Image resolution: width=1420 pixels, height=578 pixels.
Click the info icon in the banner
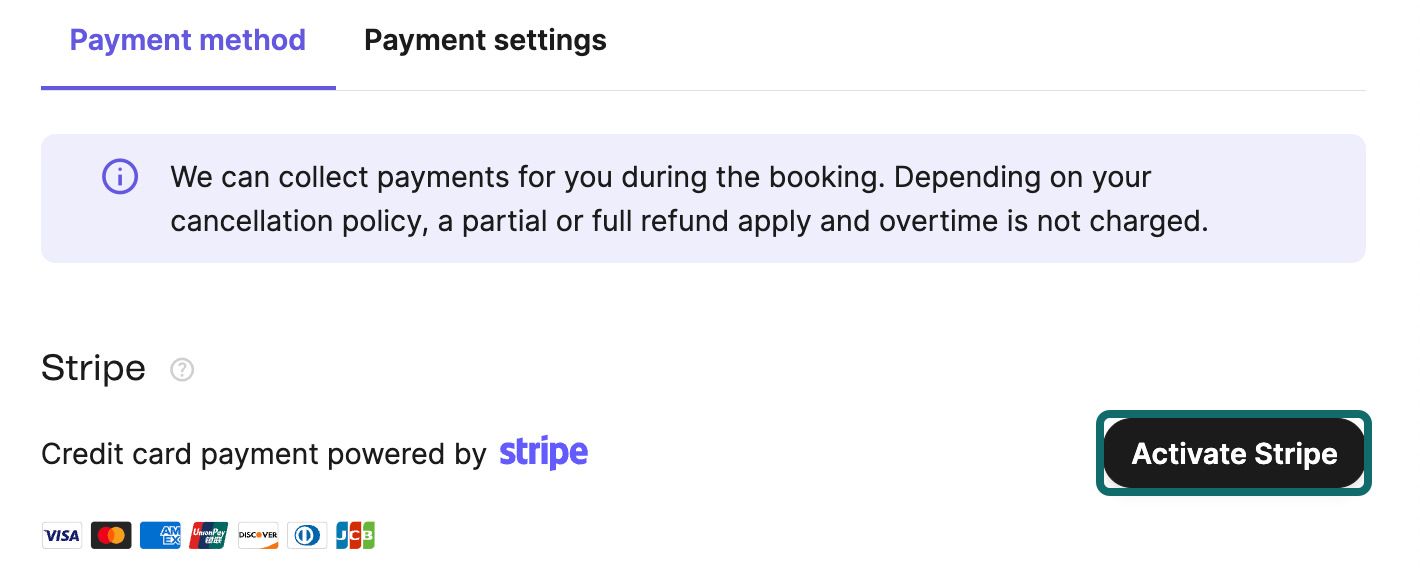119,176
